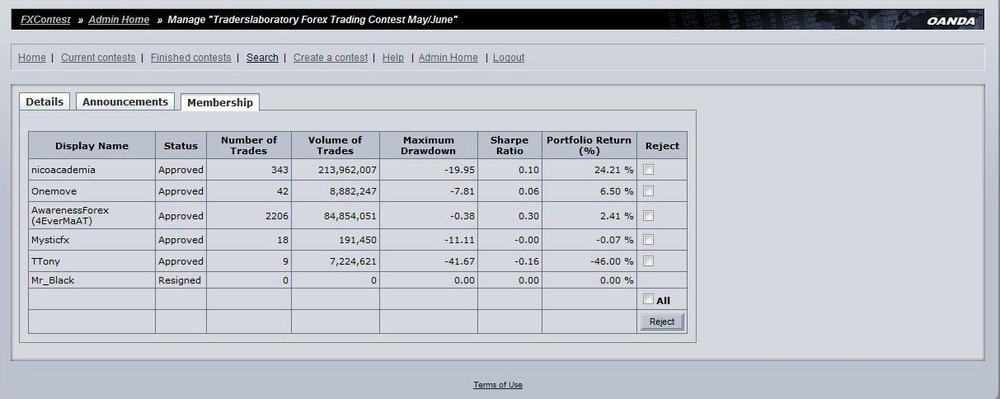The height and width of the screenshot is (399, 1000).
Task: Tick the reject checkbox for Onemove
Action: [649, 191]
